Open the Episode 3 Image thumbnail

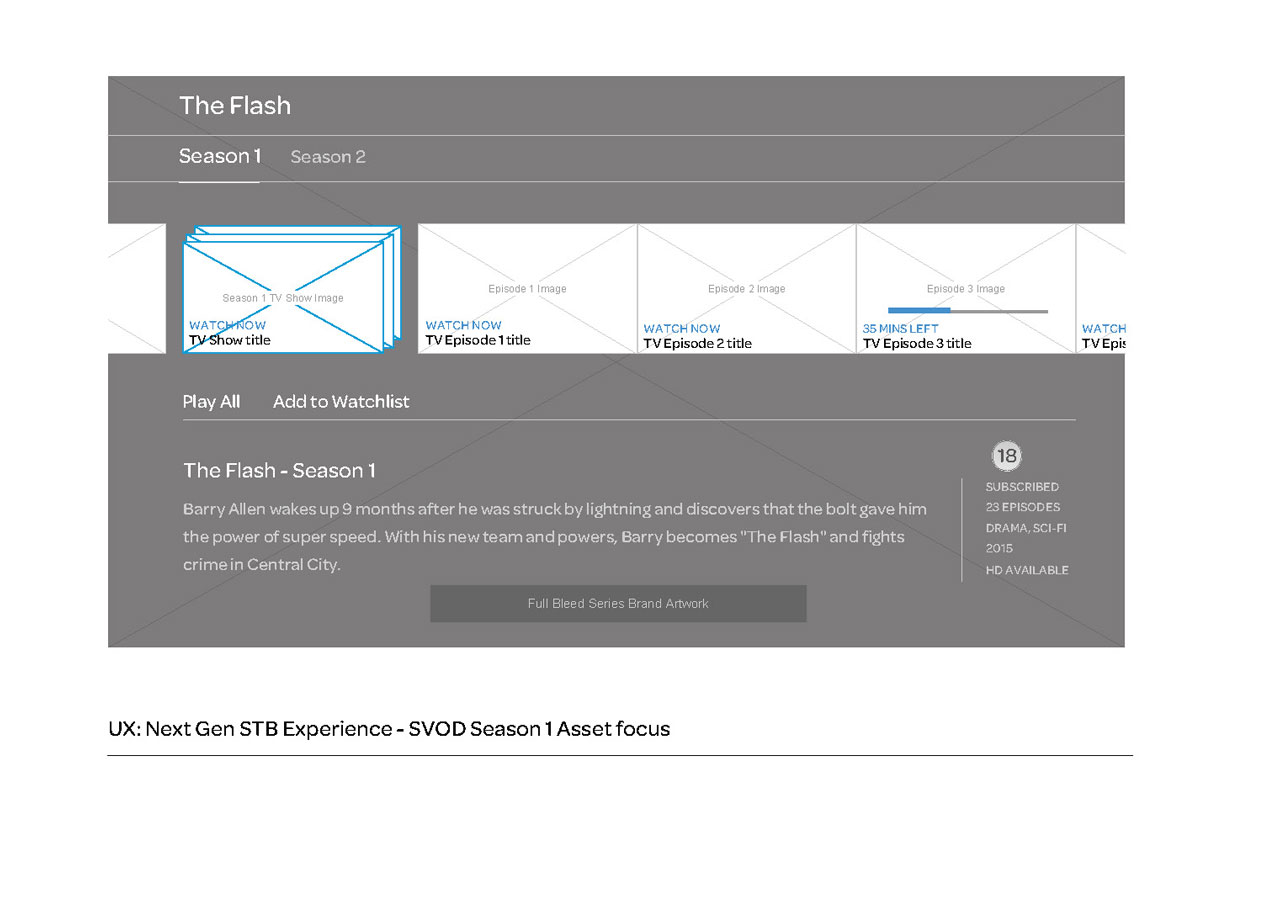tap(965, 289)
